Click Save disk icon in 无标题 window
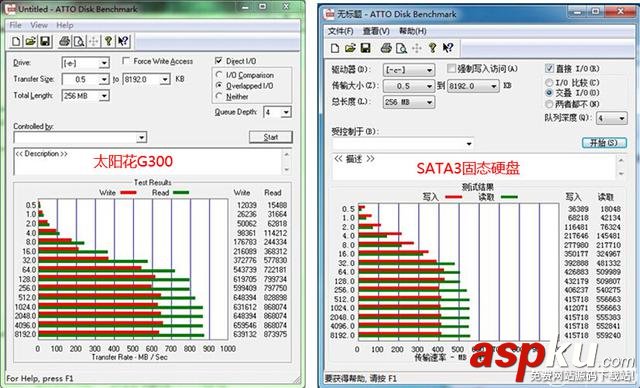The width and height of the screenshot is (640, 388). 365,48
